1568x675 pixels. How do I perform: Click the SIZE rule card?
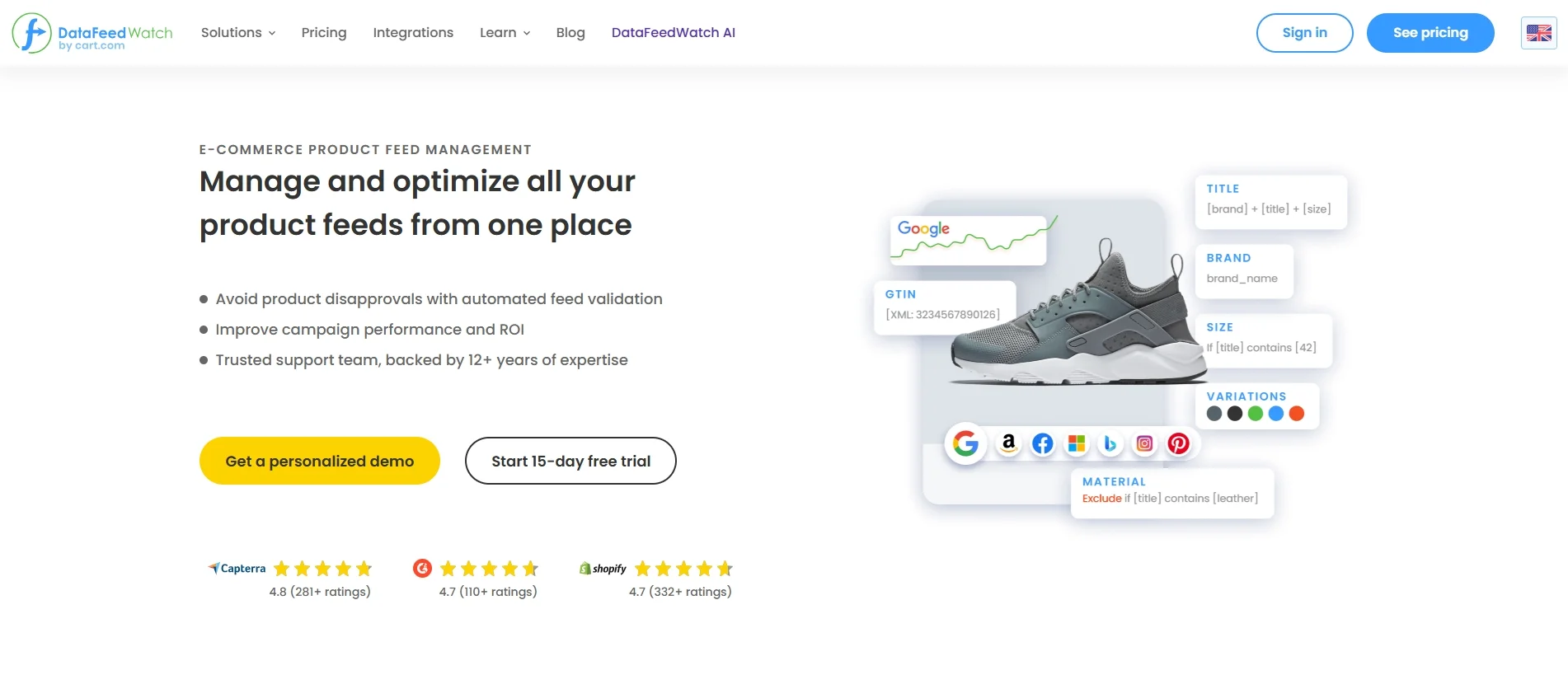(x=1263, y=340)
